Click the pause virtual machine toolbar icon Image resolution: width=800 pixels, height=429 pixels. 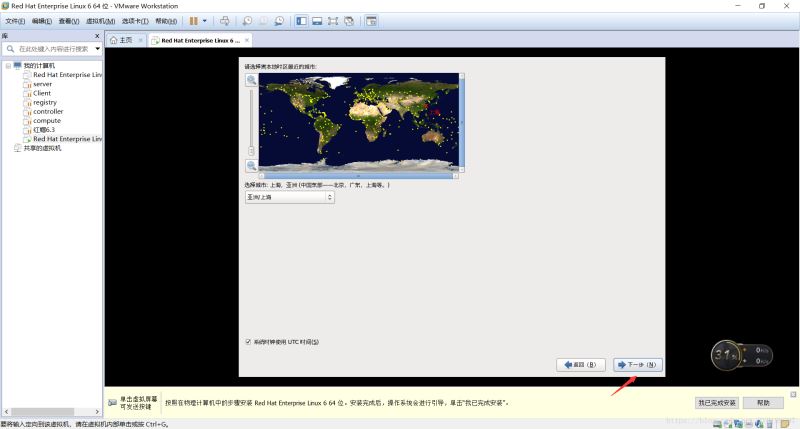coord(194,20)
